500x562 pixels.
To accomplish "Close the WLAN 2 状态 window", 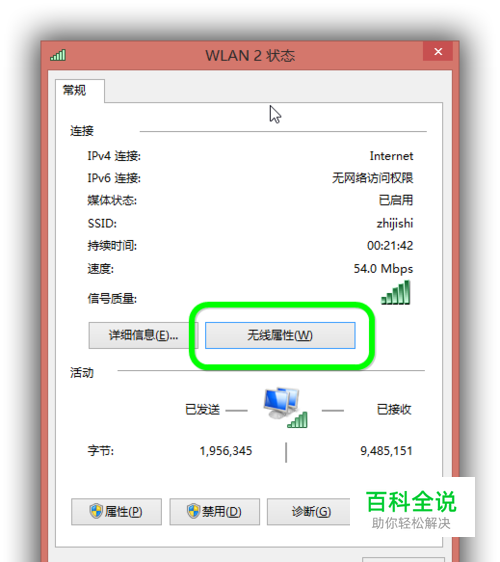I will point(438,52).
